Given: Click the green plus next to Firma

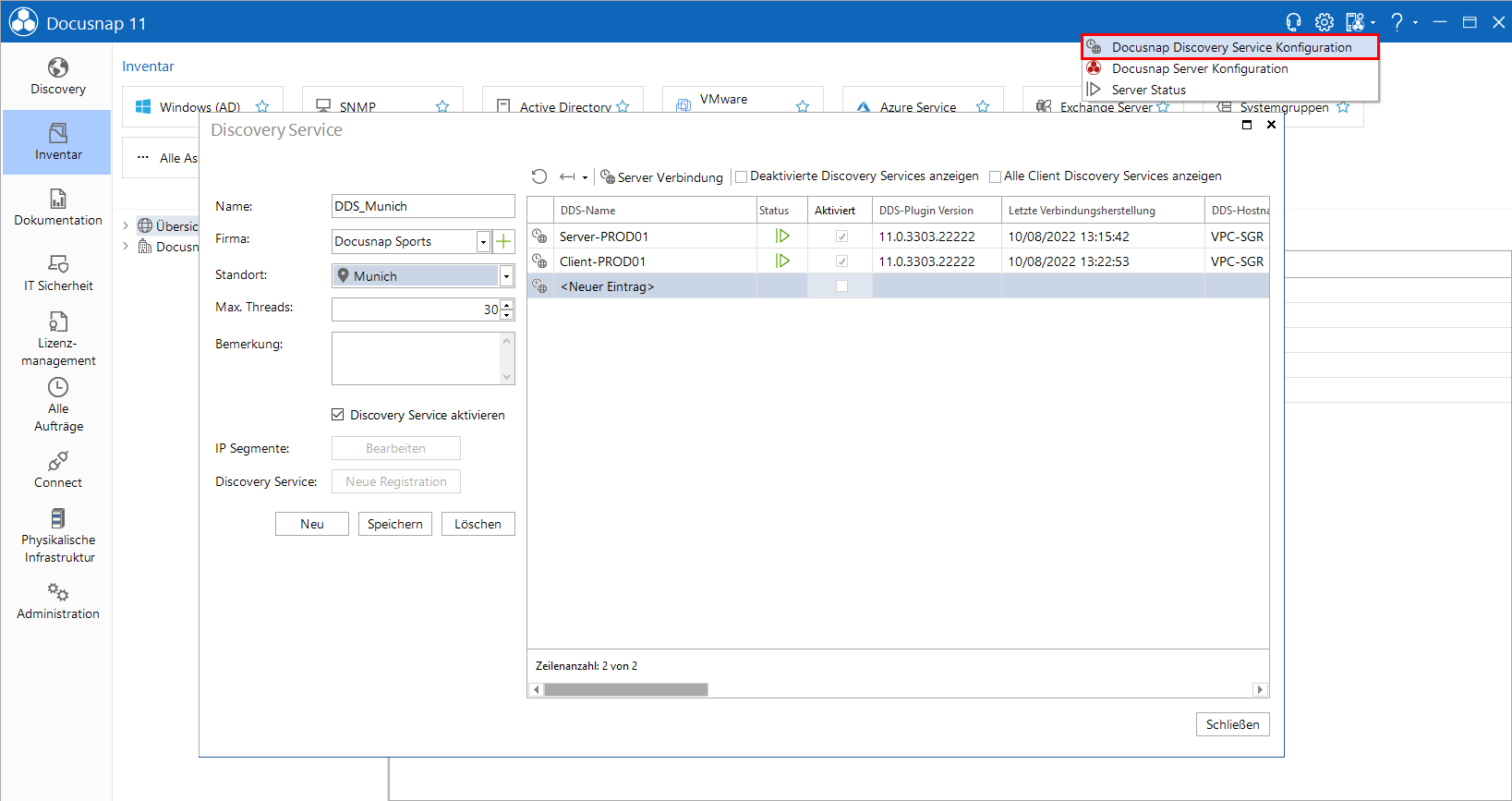Looking at the screenshot, I should [x=503, y=241].
